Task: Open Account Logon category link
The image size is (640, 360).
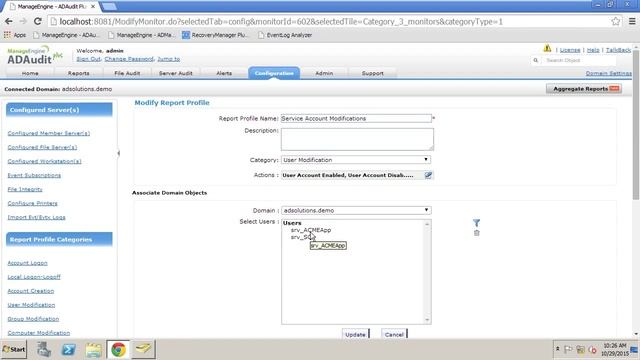Action: 27,263
